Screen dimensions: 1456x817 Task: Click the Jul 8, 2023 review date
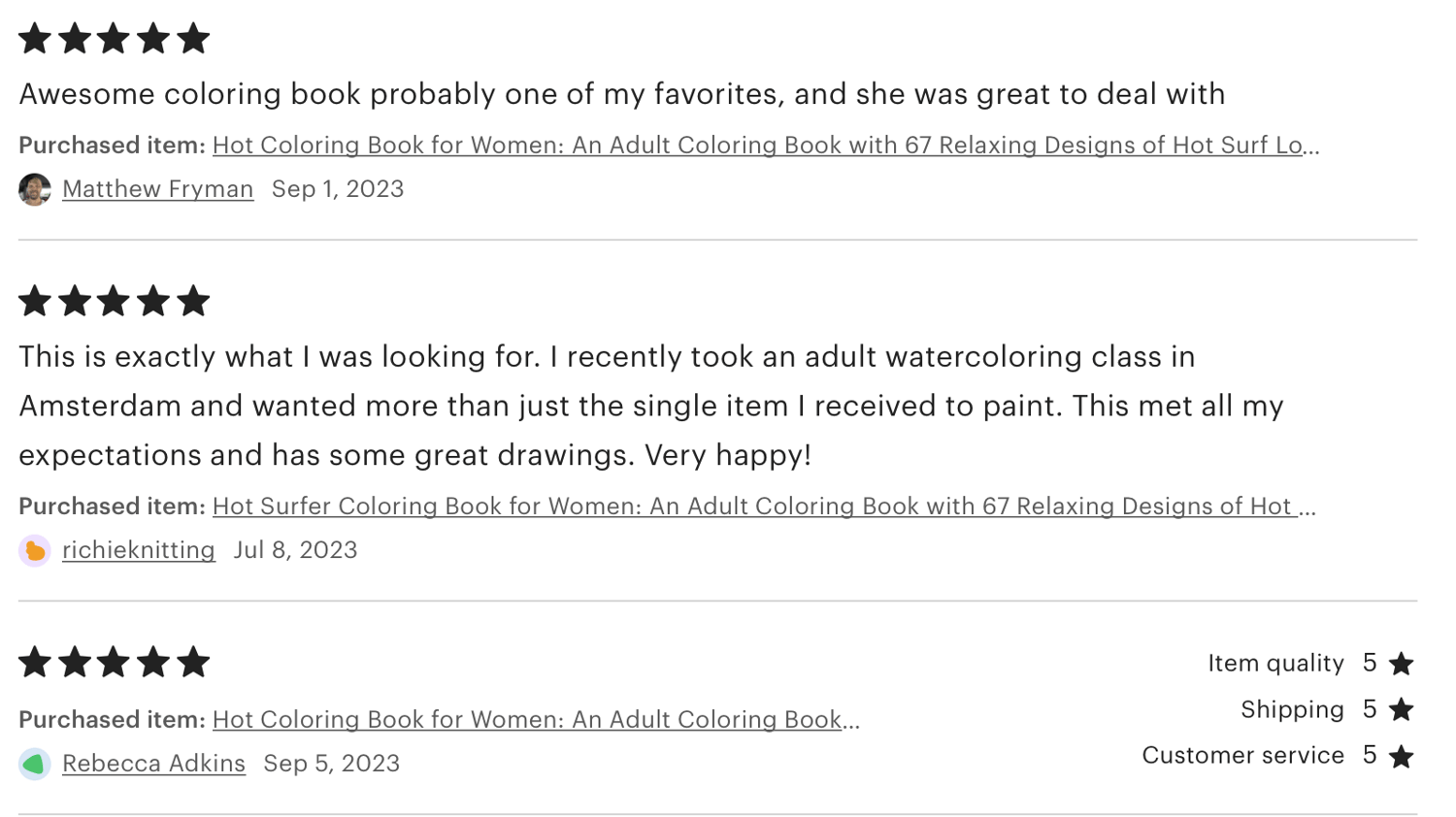295,550
